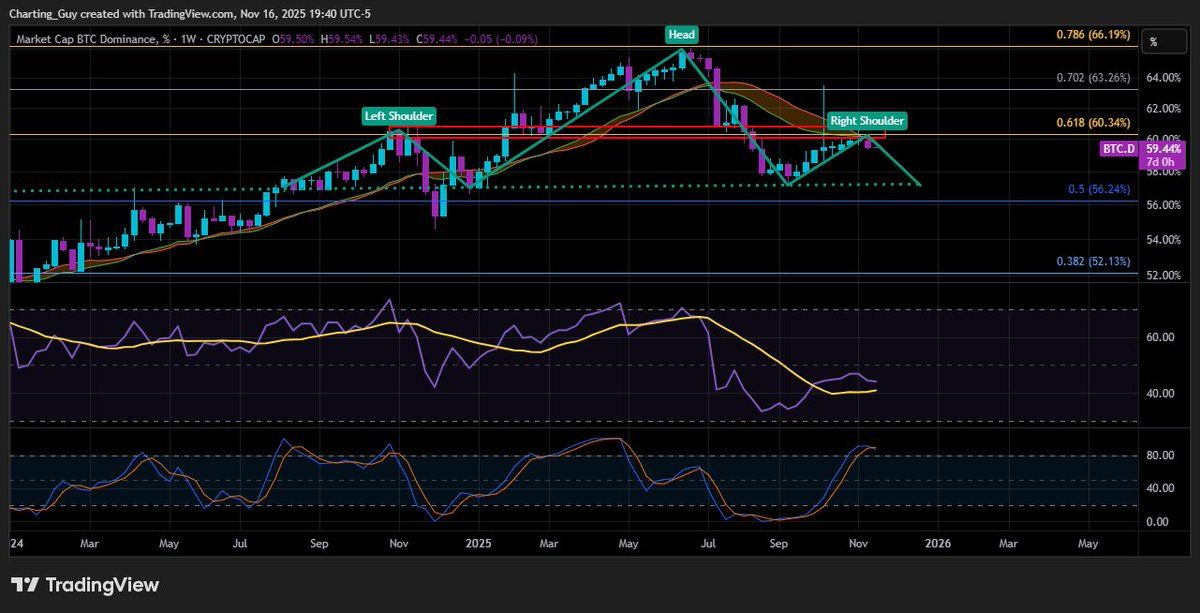Click the 0.786 (66.19%) Fibonacci label
Viewport: 1200px width, 613px height.
(x=1092, y=34)
